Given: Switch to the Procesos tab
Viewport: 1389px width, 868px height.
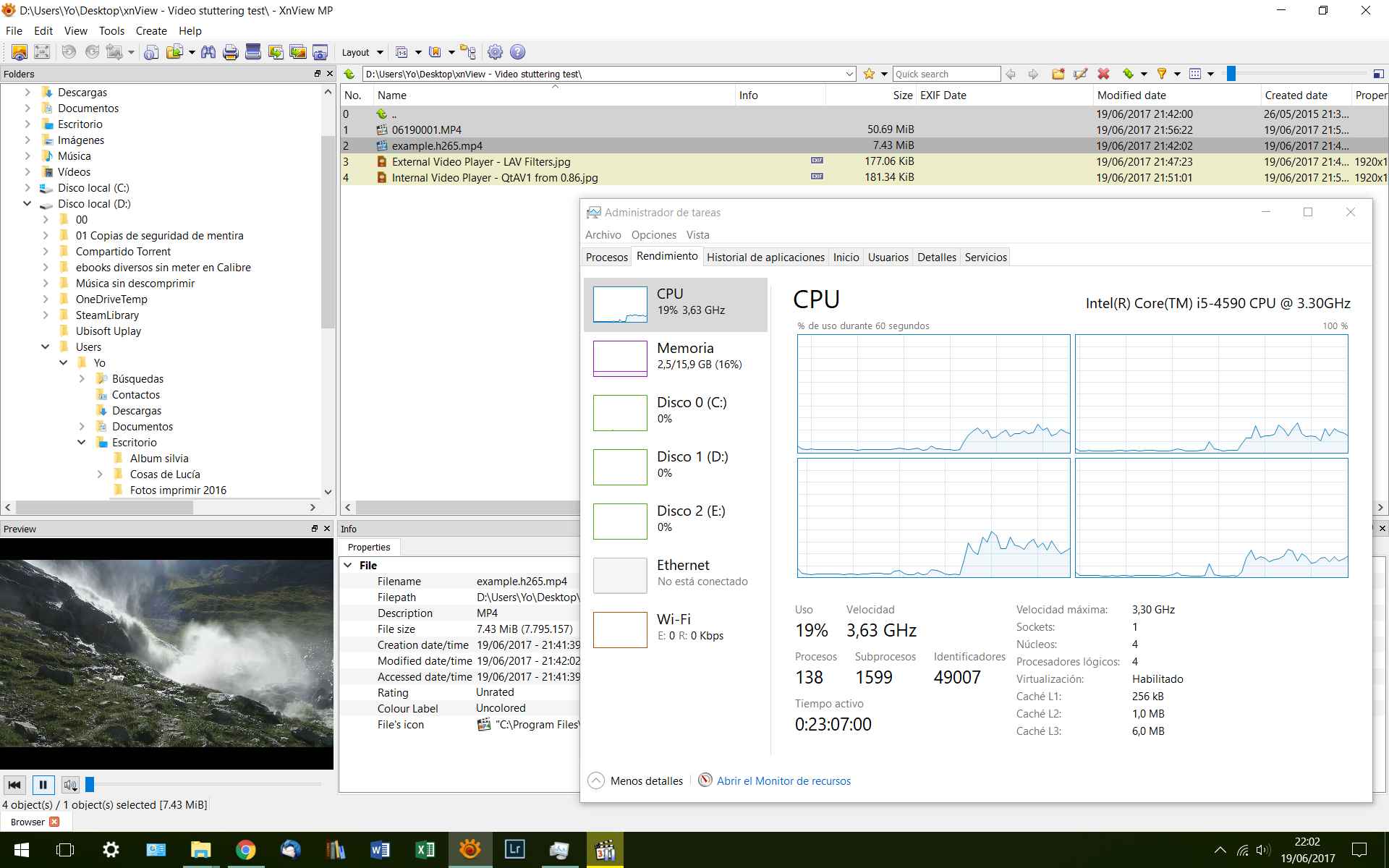Looking at the screenshot, I should pyautogui.click(x=606, y=258).
